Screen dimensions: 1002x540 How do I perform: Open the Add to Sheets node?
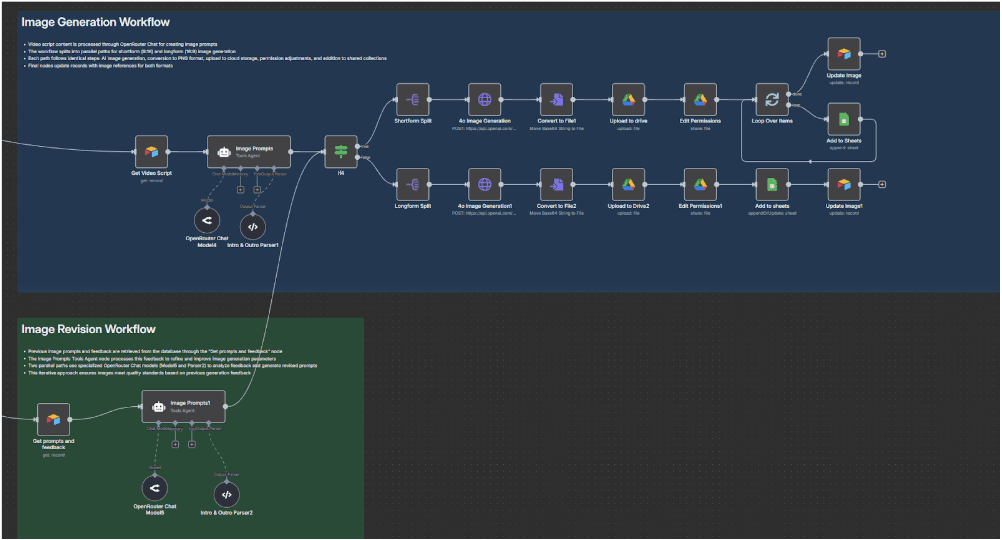pos(844,119)
